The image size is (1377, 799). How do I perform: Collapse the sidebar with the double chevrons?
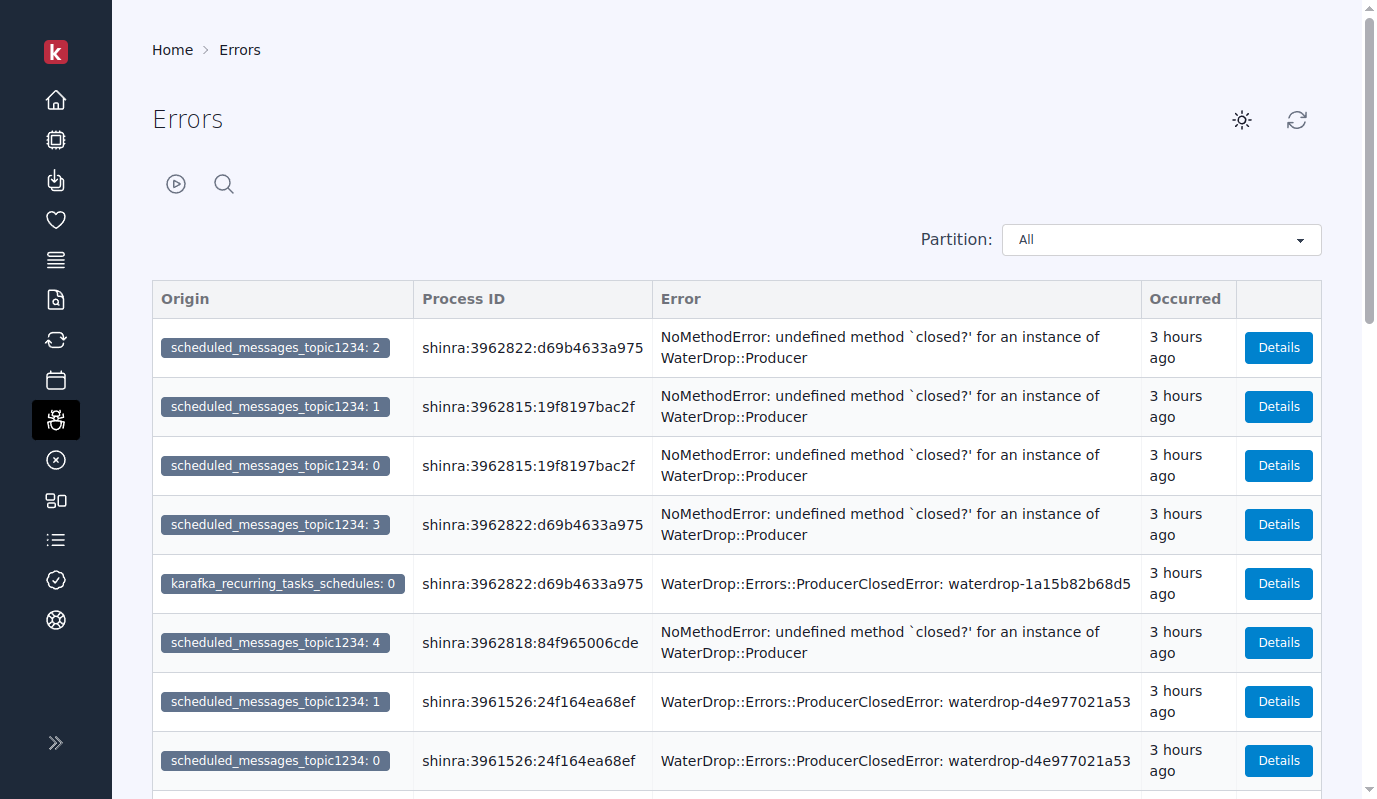(56, 743)
